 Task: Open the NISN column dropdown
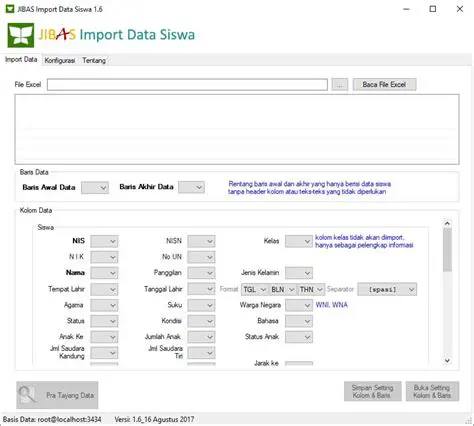(x=201, y=241)
